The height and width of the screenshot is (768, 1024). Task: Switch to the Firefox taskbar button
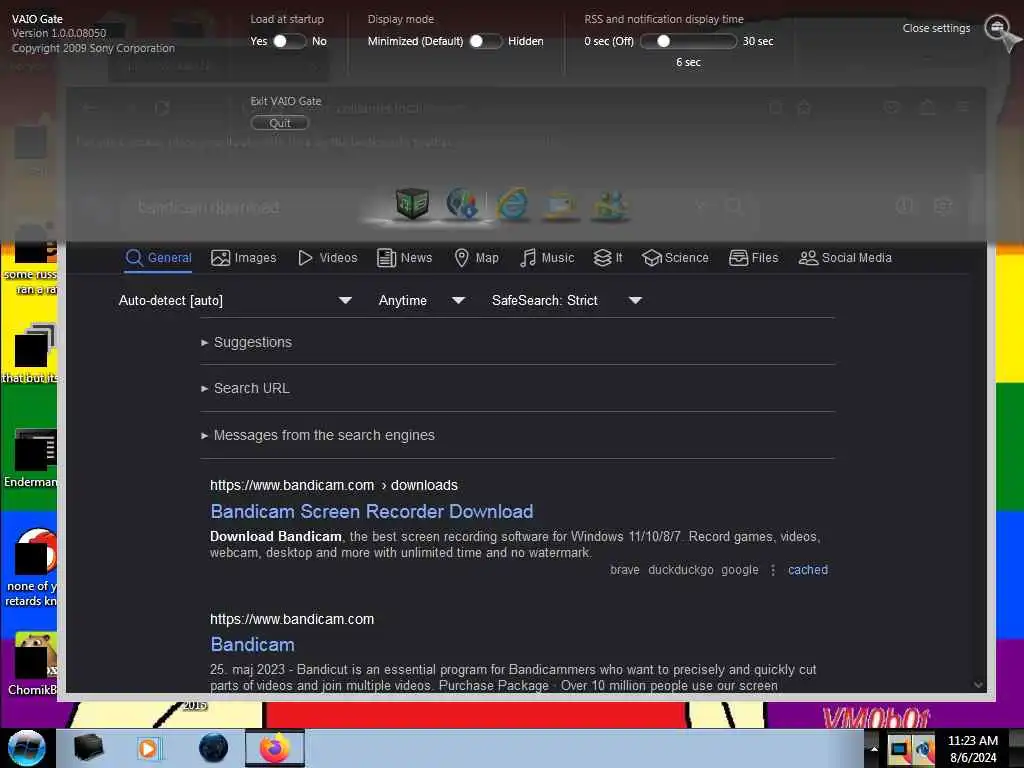pos(275,748)
